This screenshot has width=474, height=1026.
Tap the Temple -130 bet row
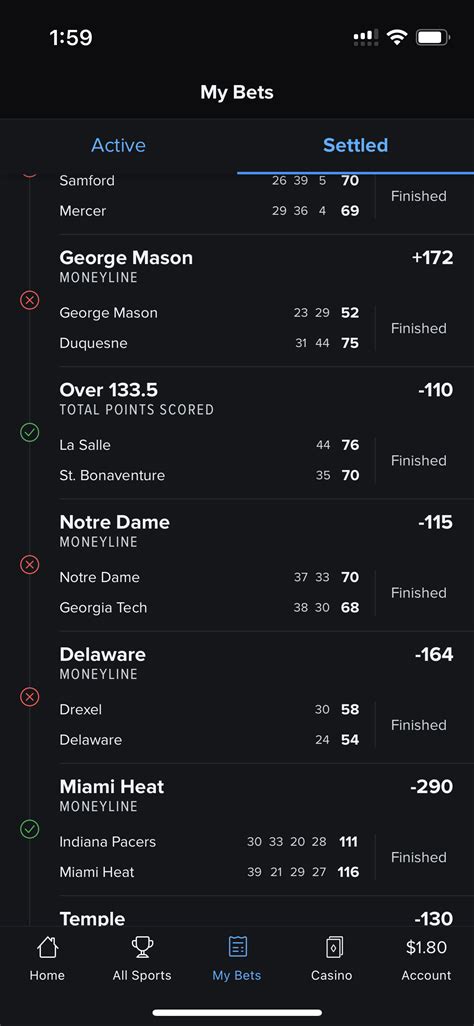click(x=256, y=918)
